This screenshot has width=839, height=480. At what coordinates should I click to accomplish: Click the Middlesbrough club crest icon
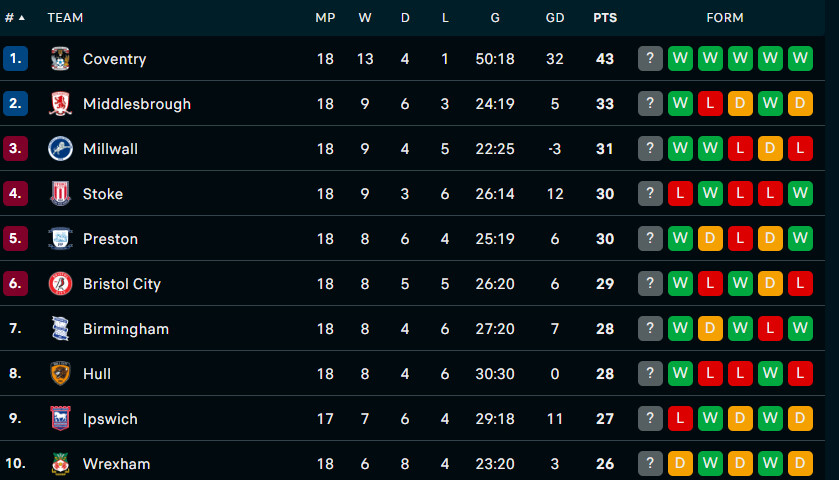pos(61,104)
